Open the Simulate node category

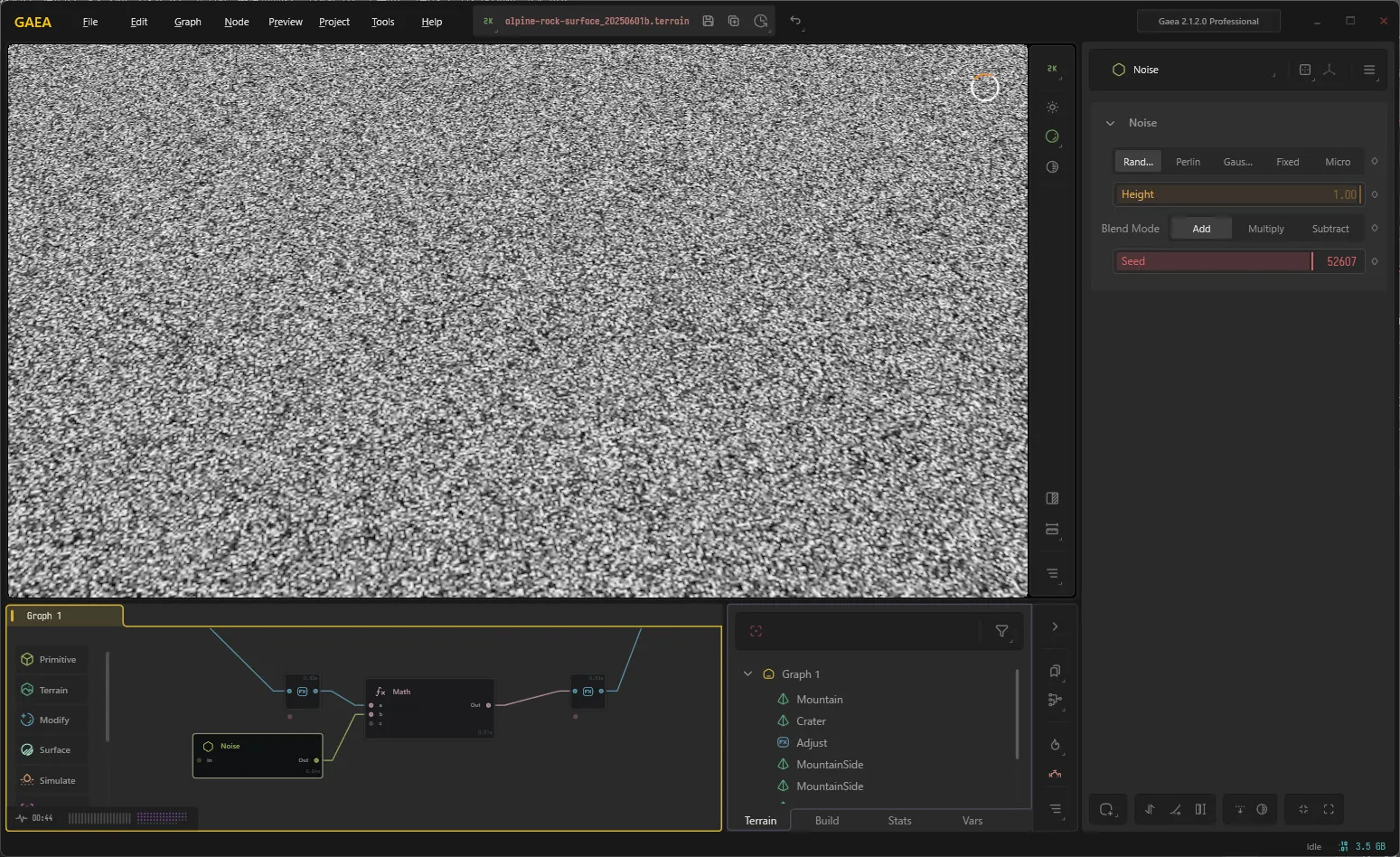tap(50, 780)
